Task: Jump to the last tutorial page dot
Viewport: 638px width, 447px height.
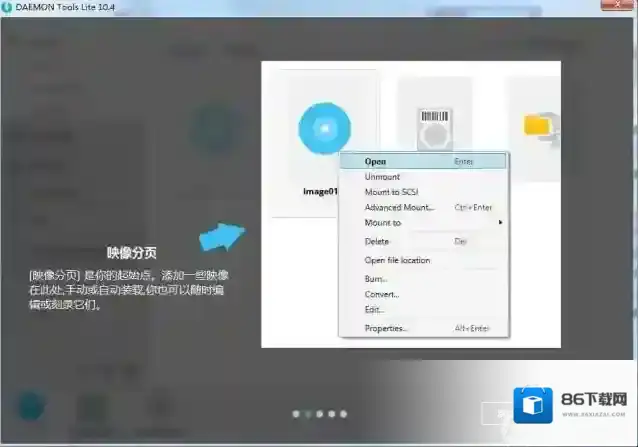Action: pos(344,413)
